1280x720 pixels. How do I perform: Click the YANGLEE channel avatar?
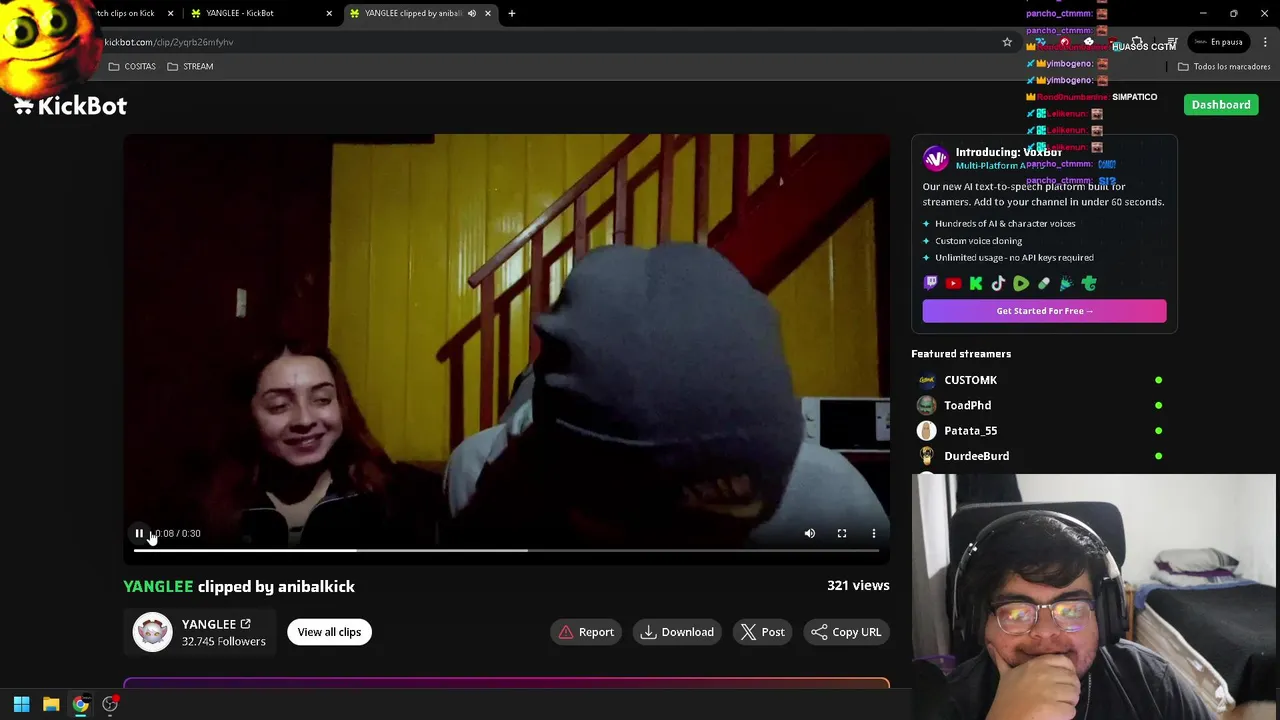153,632
